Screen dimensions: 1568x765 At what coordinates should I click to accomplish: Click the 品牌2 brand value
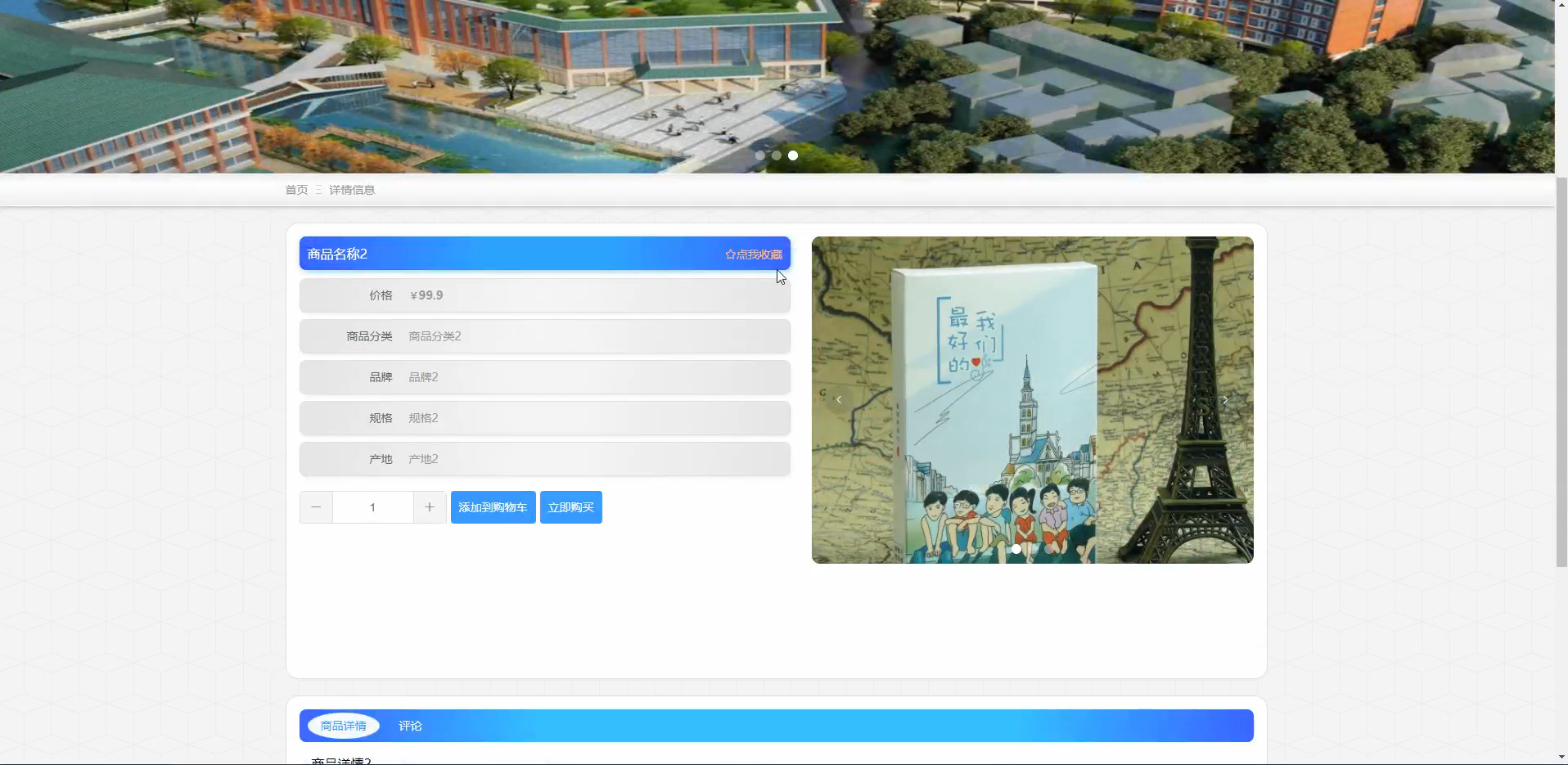[423, 377]
